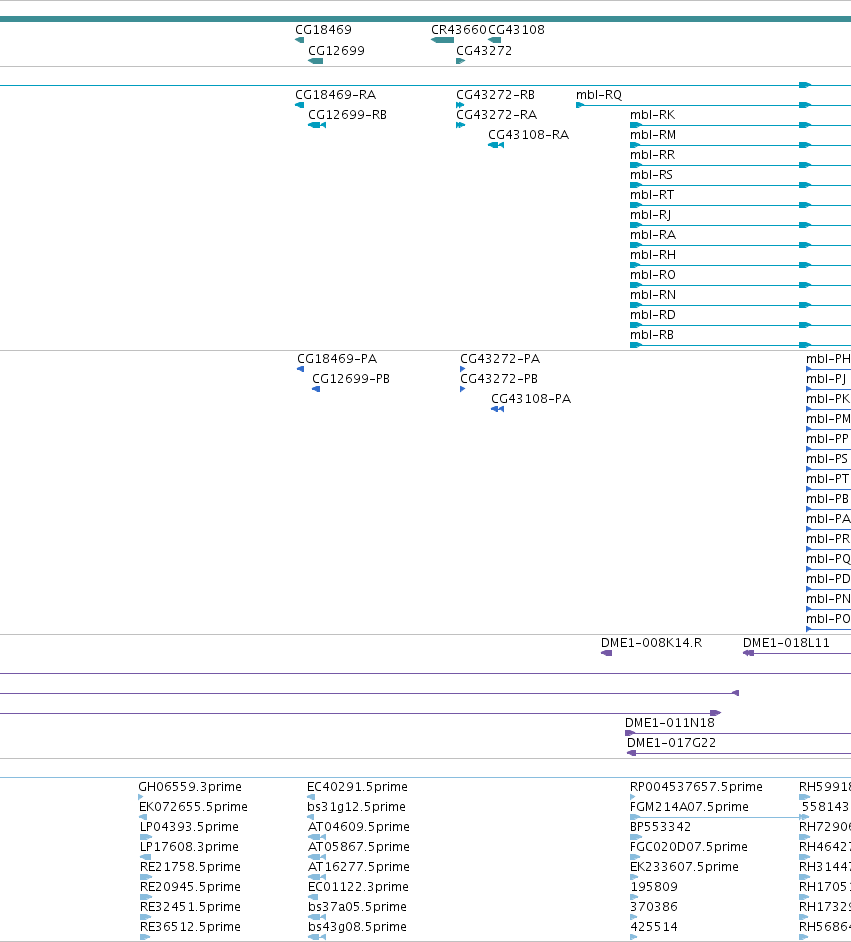The width and height of the screenshot is (851, 942).
Task: Click the EK072655.5prime EST label
Action: [x=193, y=806]
